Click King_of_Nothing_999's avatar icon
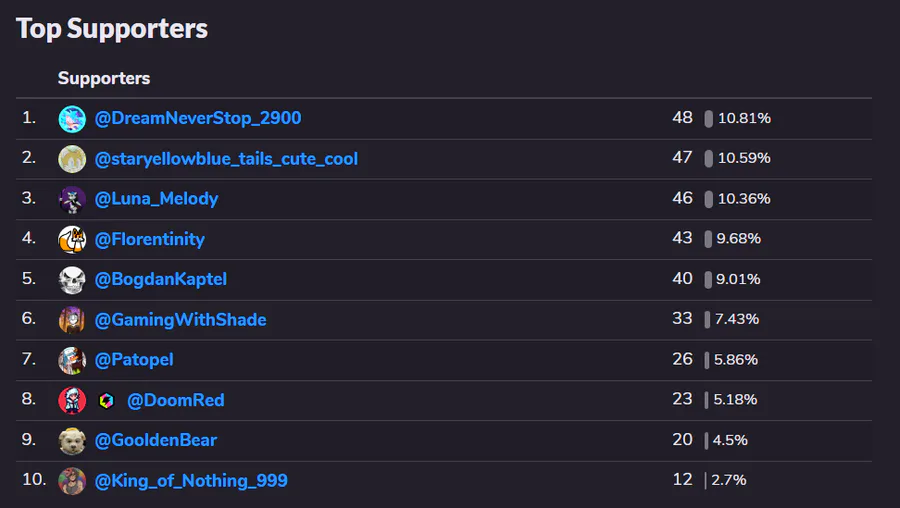900x508 pixels. (72, 481)
